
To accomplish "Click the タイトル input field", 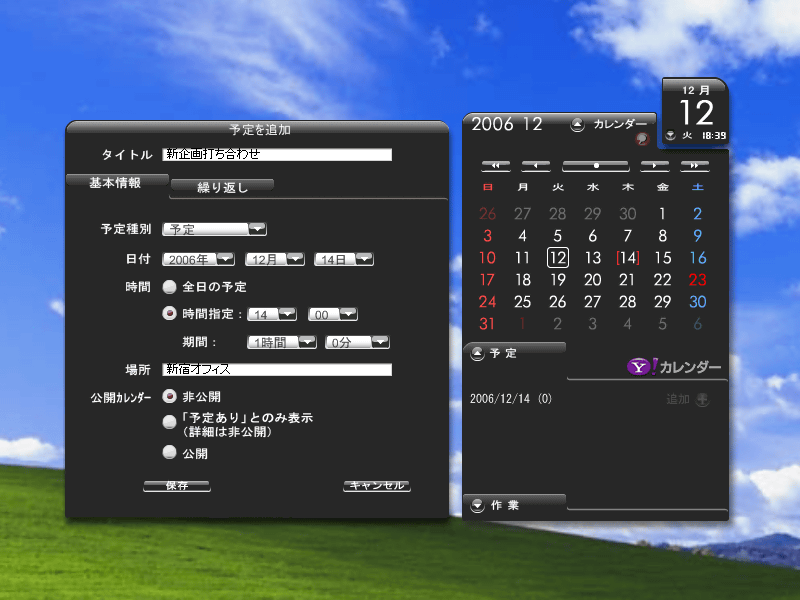I will coord(277,154).
